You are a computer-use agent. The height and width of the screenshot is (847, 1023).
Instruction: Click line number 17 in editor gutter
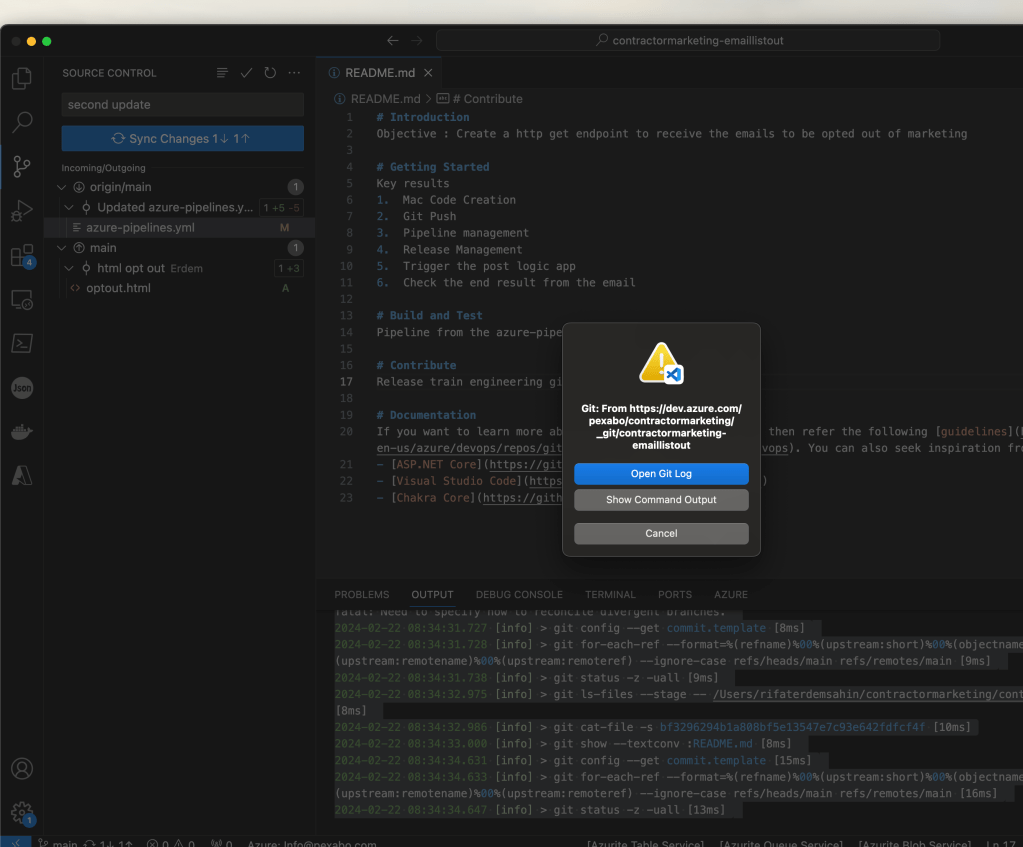(x=346, y=382)
